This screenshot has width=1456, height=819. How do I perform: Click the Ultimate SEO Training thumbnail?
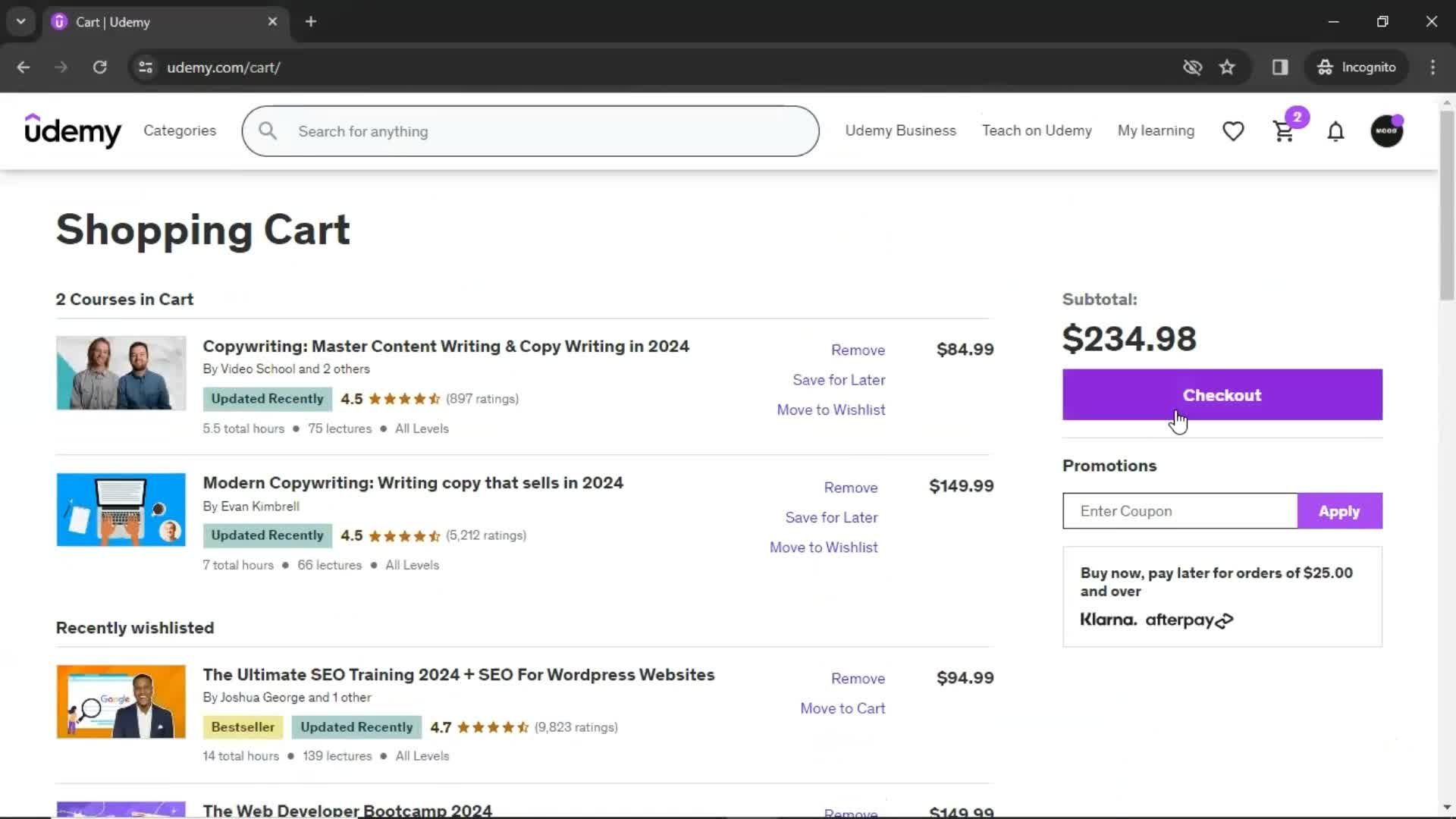tap(121, 701)
